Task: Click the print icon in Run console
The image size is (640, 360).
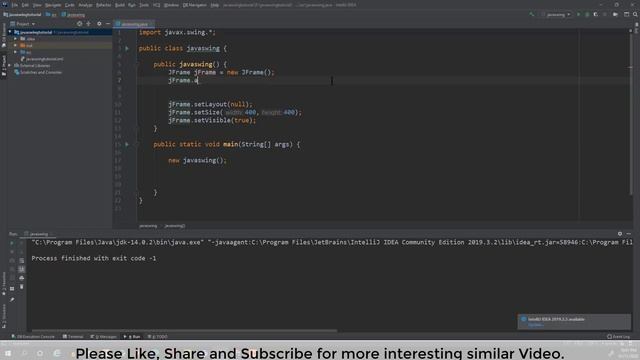Action: pos(22,278)
